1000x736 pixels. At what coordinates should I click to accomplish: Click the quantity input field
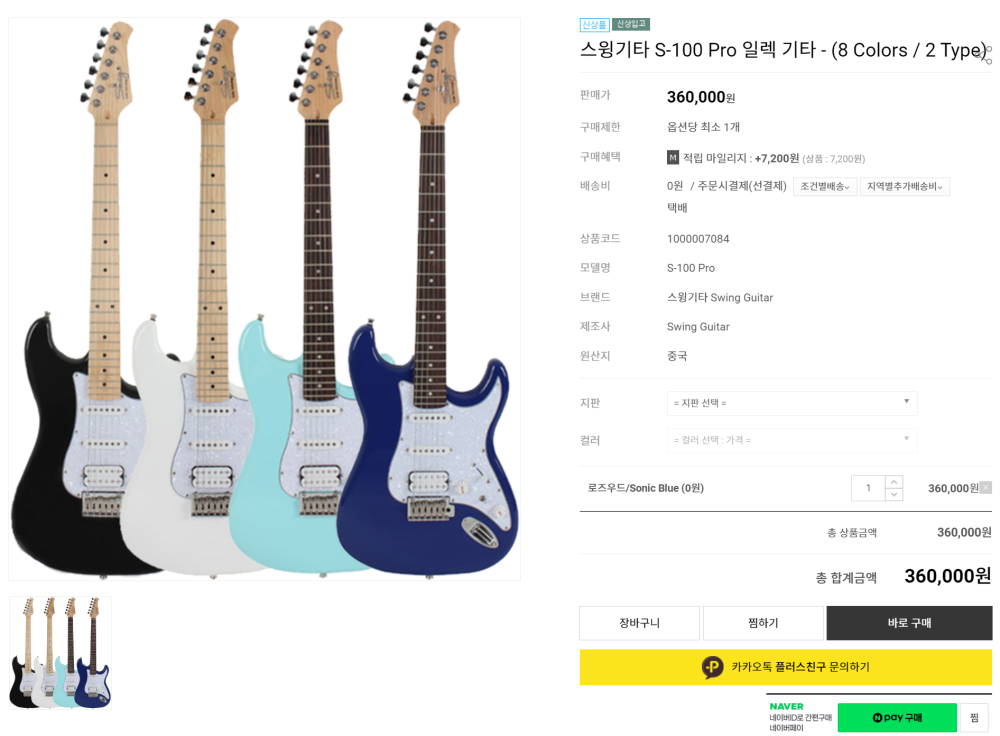(x=868, y=489)
